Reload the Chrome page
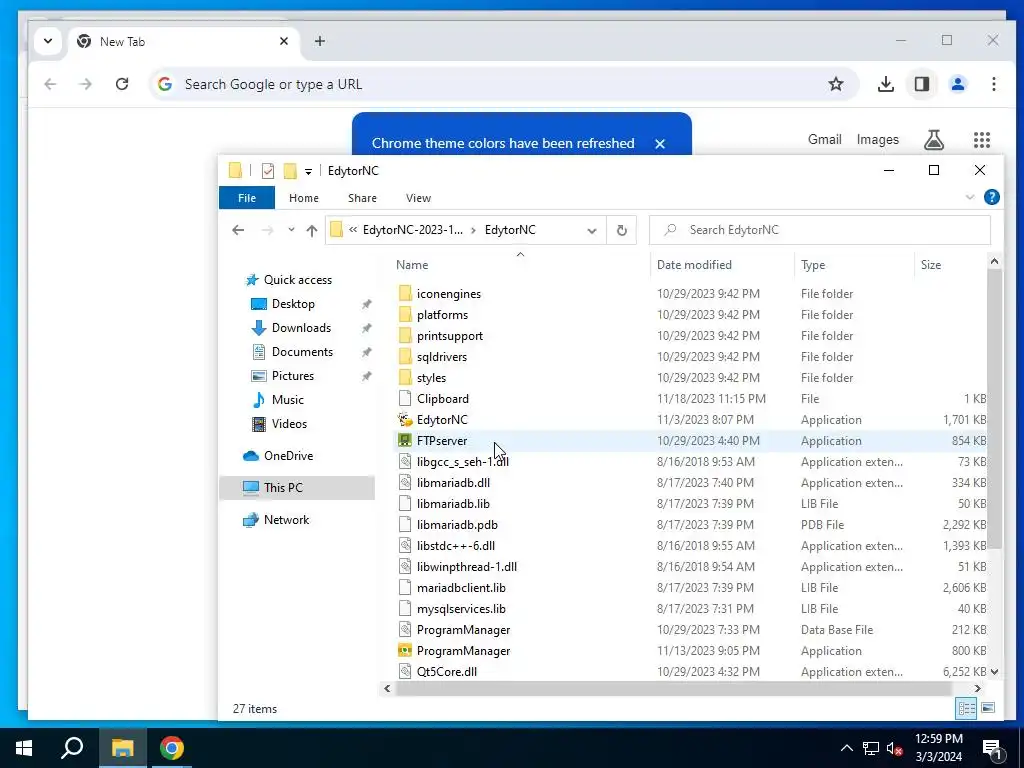This screenshot has width=1024, height=768. pyautogui.click(x=121, y=84)
